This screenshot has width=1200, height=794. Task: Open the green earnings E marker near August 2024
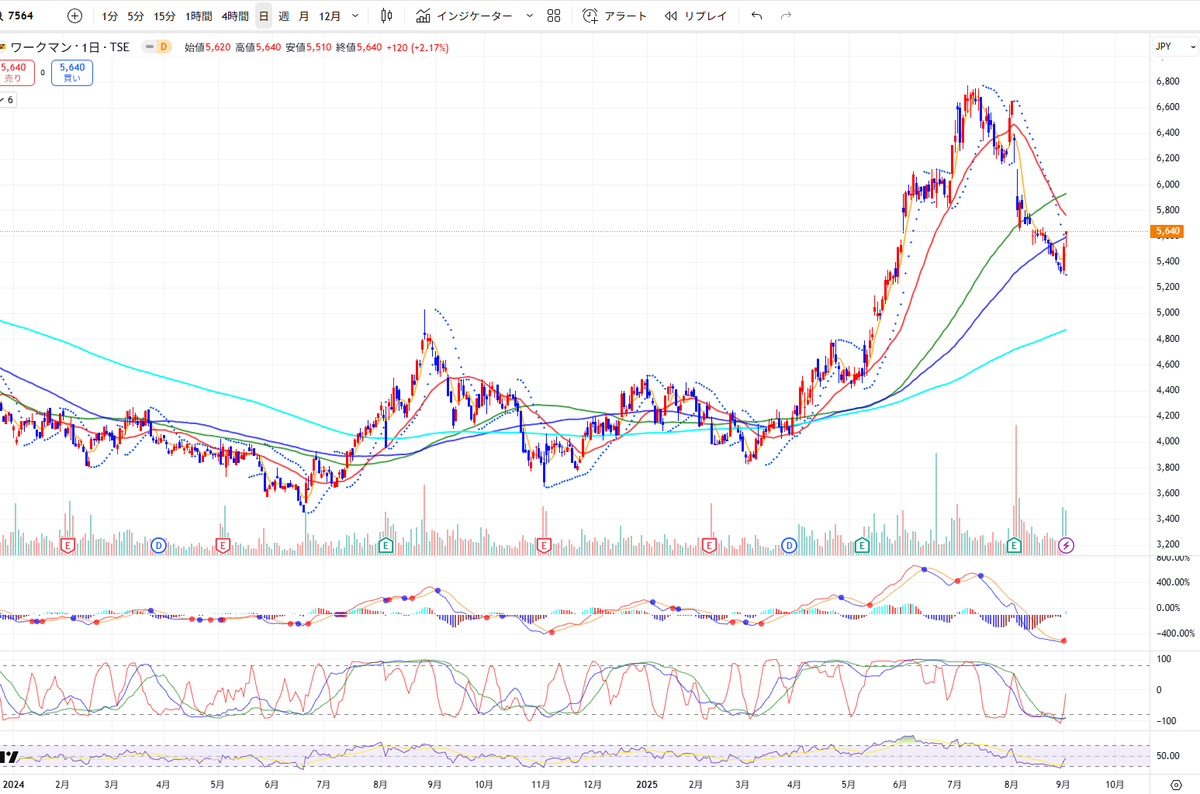(386, 545)
